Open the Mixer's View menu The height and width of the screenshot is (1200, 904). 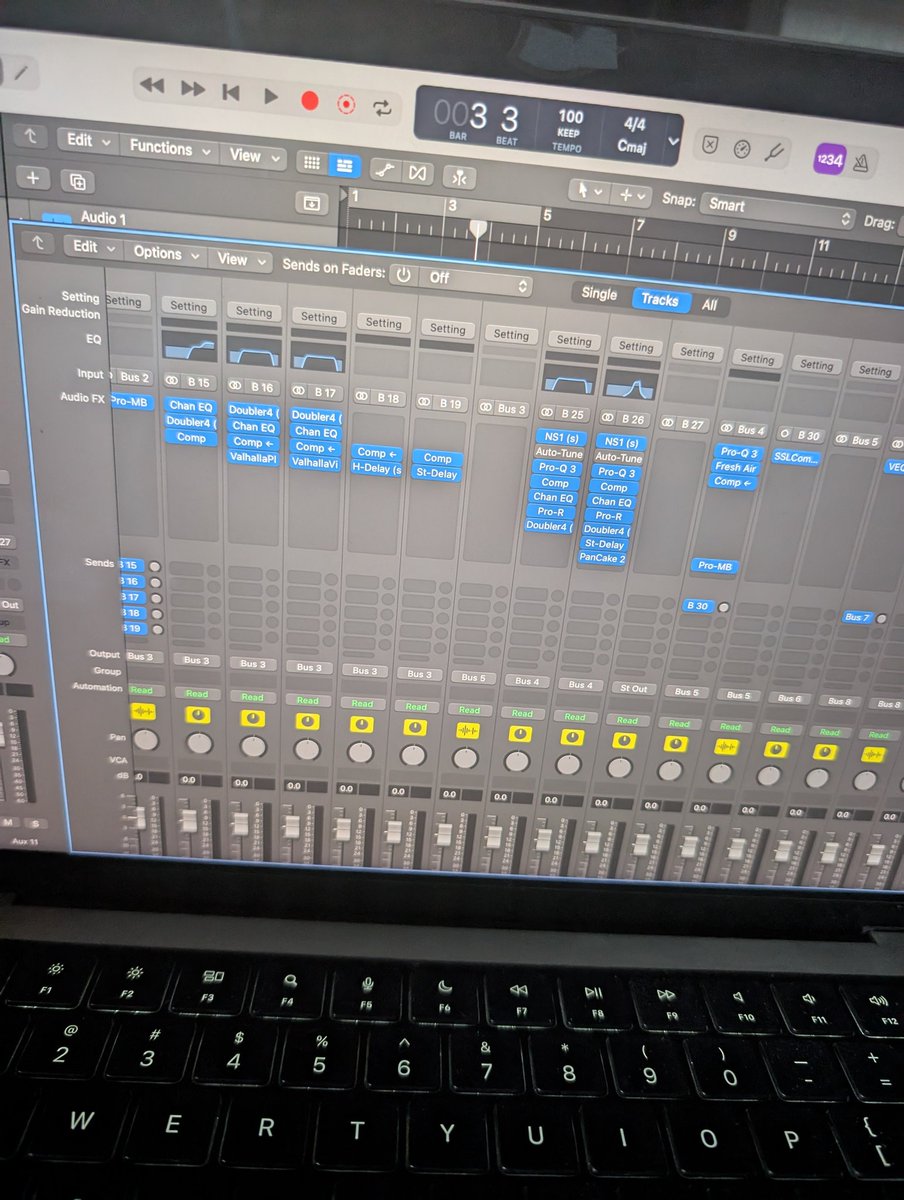pos(239,259)
